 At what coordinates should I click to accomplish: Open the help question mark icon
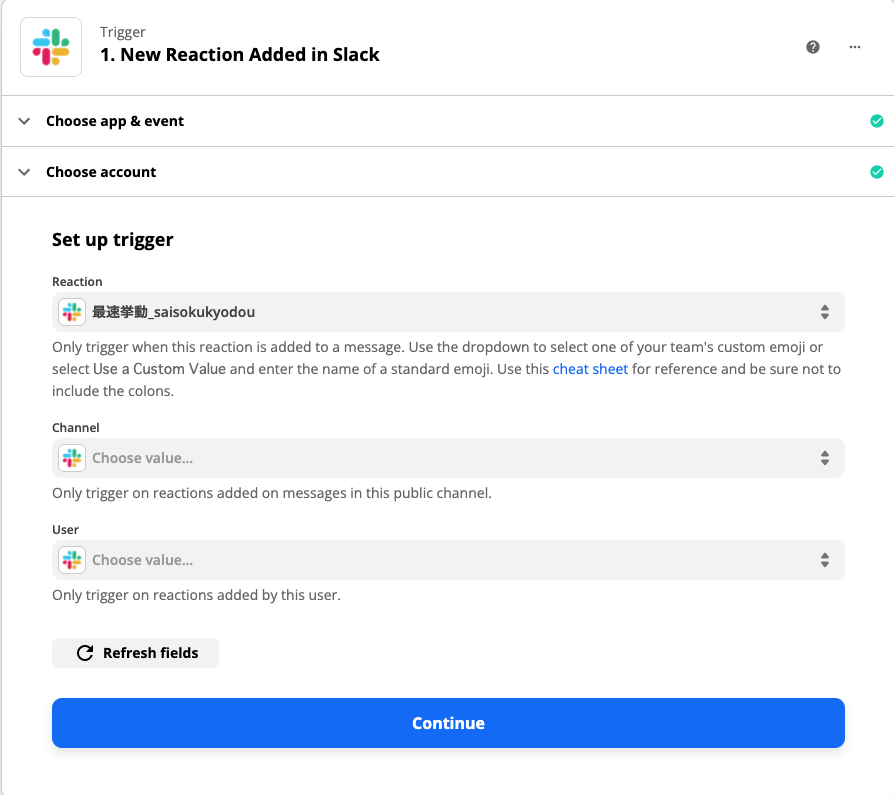[x=813, y=46]
